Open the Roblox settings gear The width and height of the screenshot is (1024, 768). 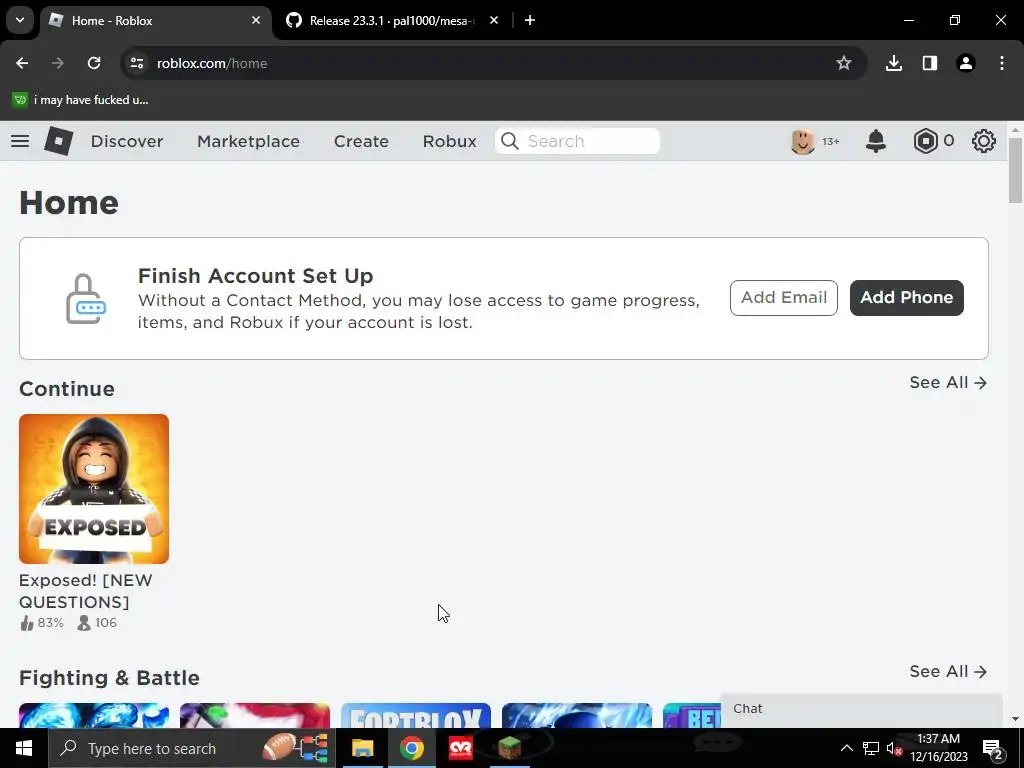point(984,141)
